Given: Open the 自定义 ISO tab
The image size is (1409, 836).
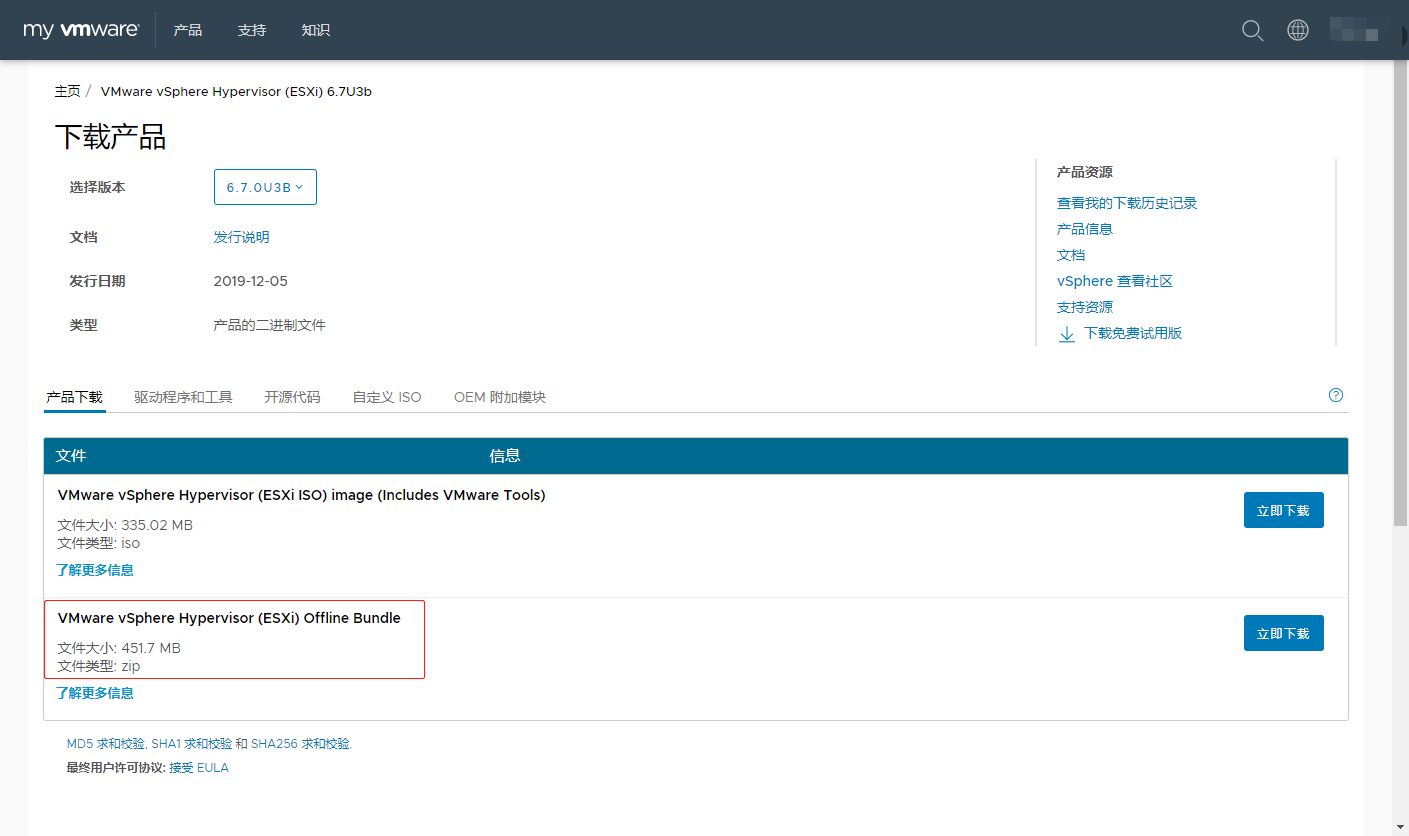Looking at the screenshot, I should click(387, 397).
